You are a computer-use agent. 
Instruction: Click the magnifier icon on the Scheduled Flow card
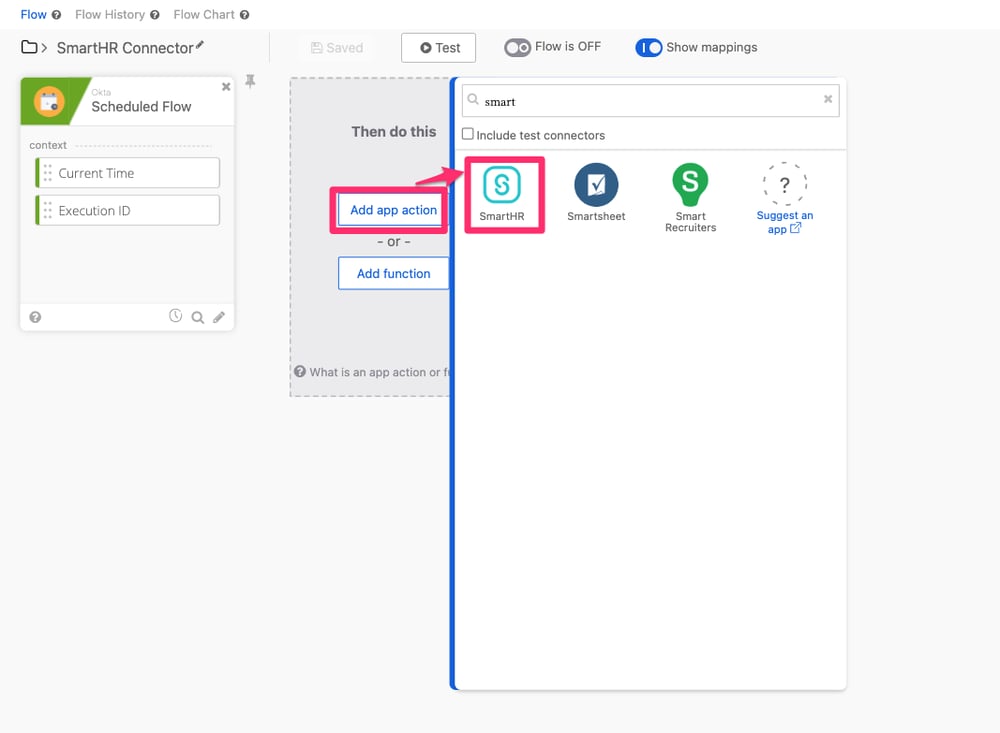click(198, 317)
